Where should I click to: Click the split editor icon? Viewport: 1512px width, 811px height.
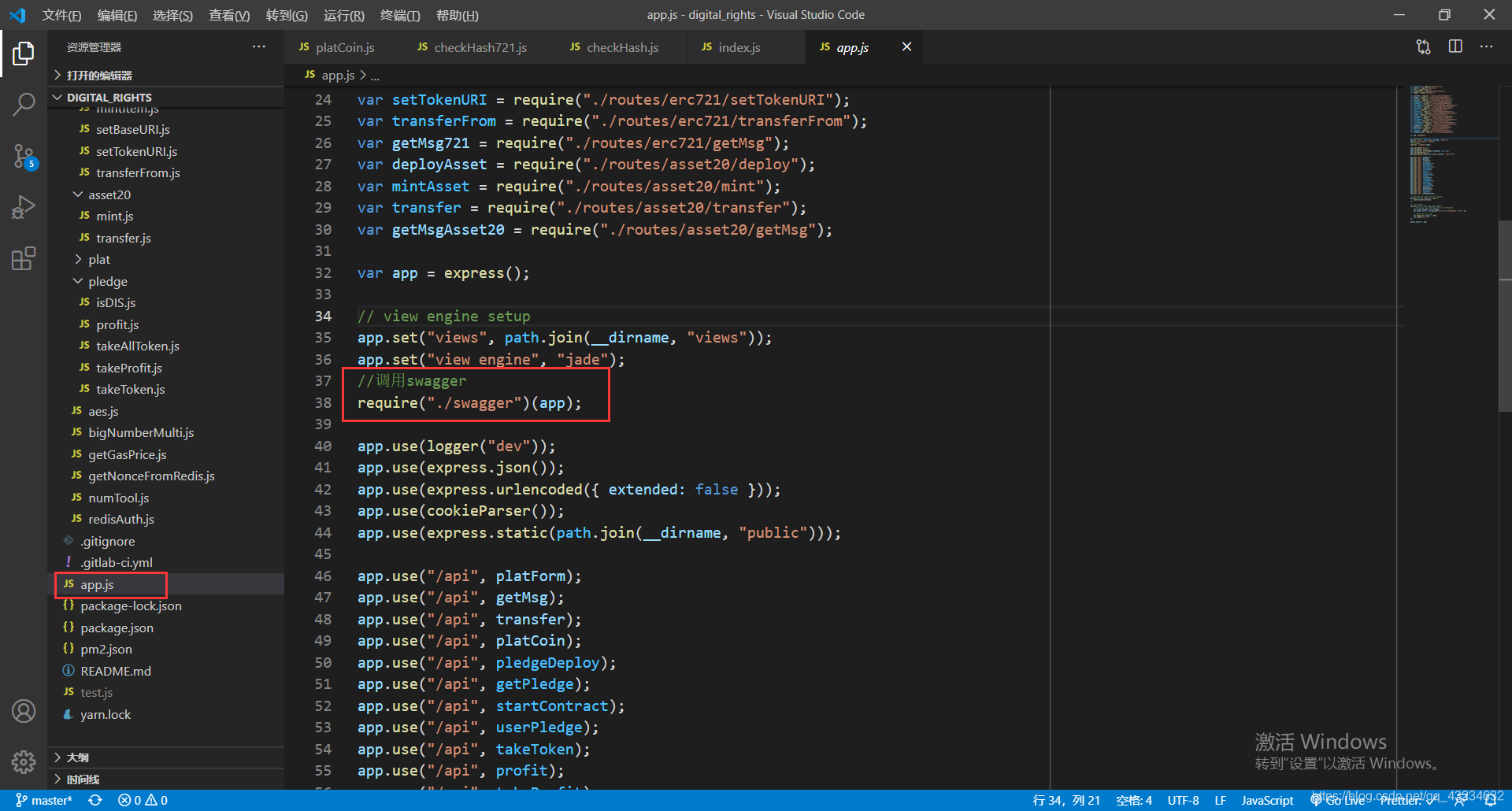[1455, 46]
